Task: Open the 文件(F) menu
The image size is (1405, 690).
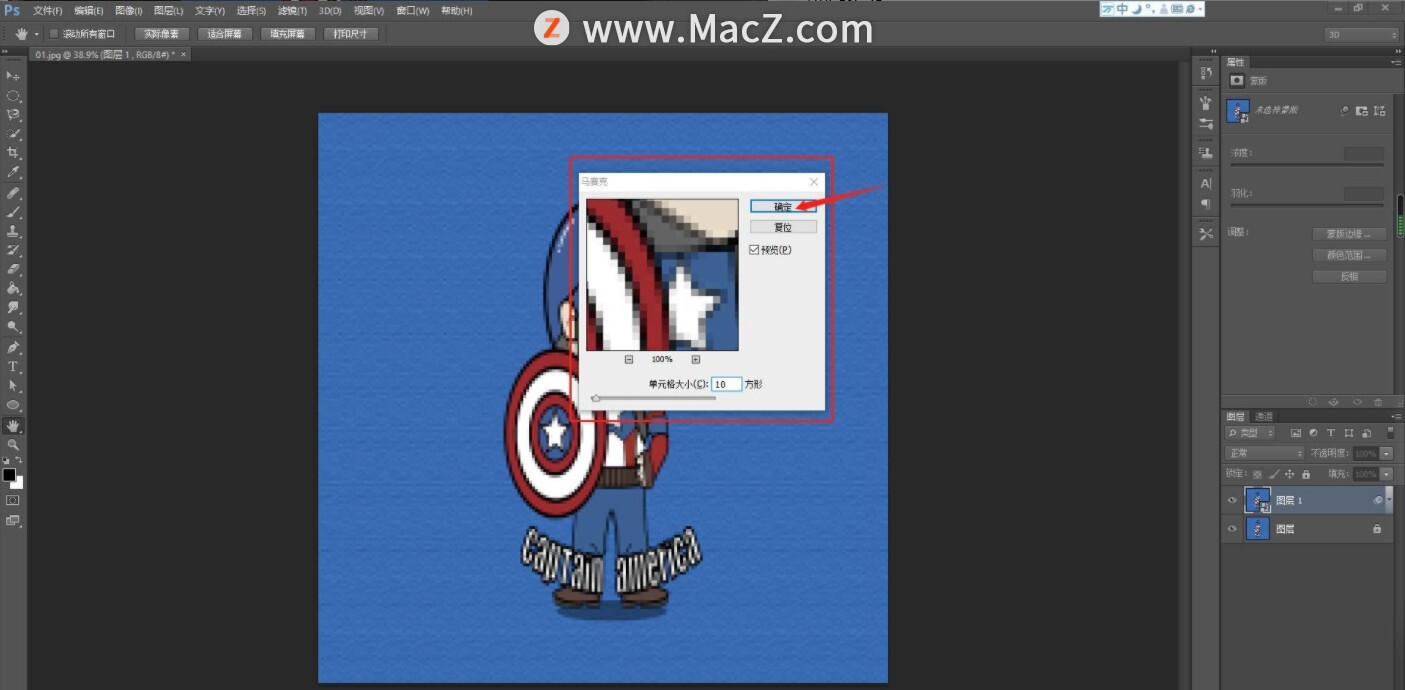Action: pyautogui.click(x=48, y=11)
